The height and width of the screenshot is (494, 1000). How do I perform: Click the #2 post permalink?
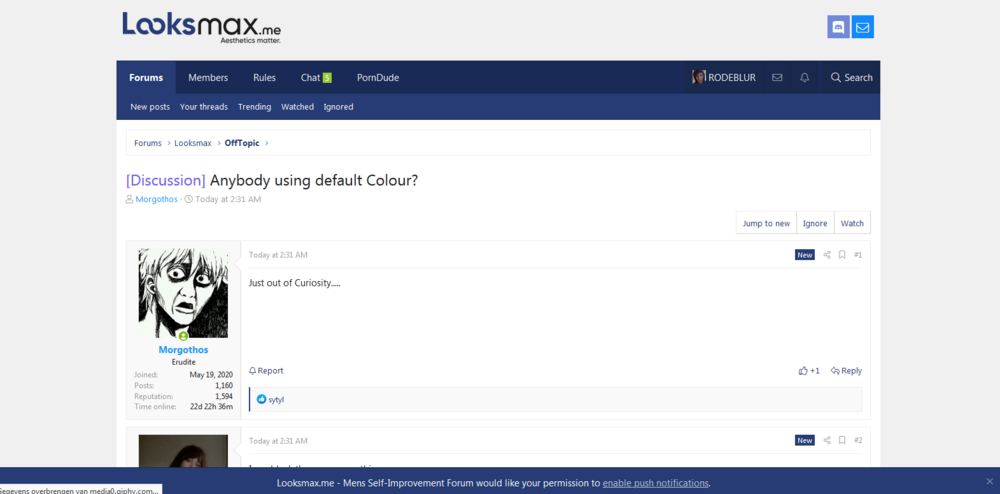coord(858,440)
